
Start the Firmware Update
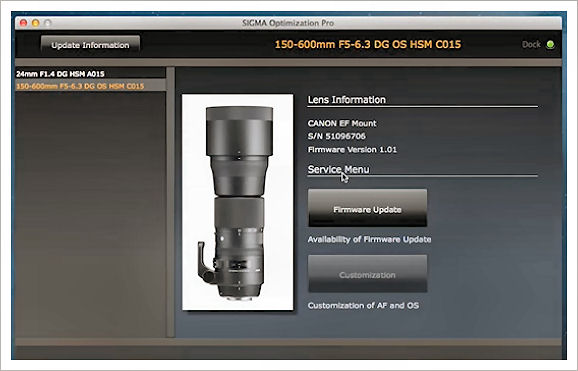tap(368, 208)
